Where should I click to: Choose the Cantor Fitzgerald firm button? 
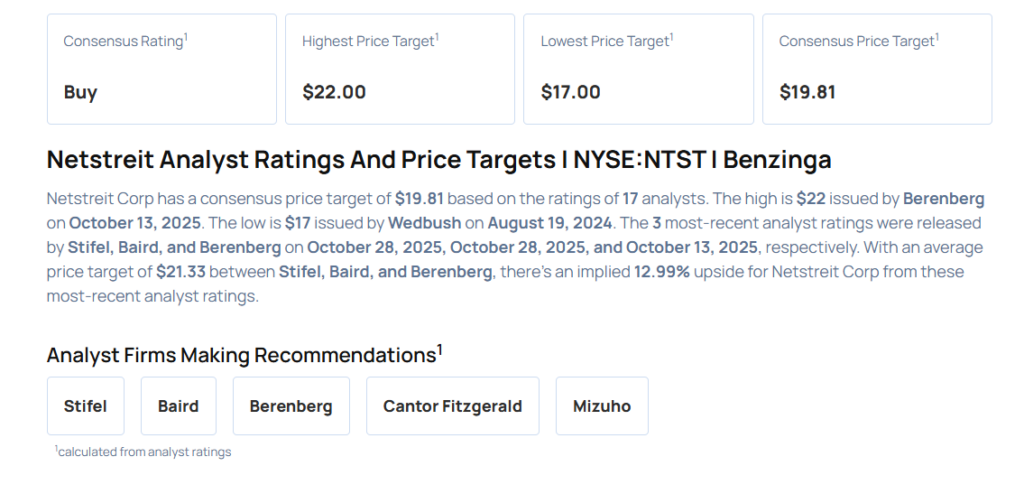point(452,406)
